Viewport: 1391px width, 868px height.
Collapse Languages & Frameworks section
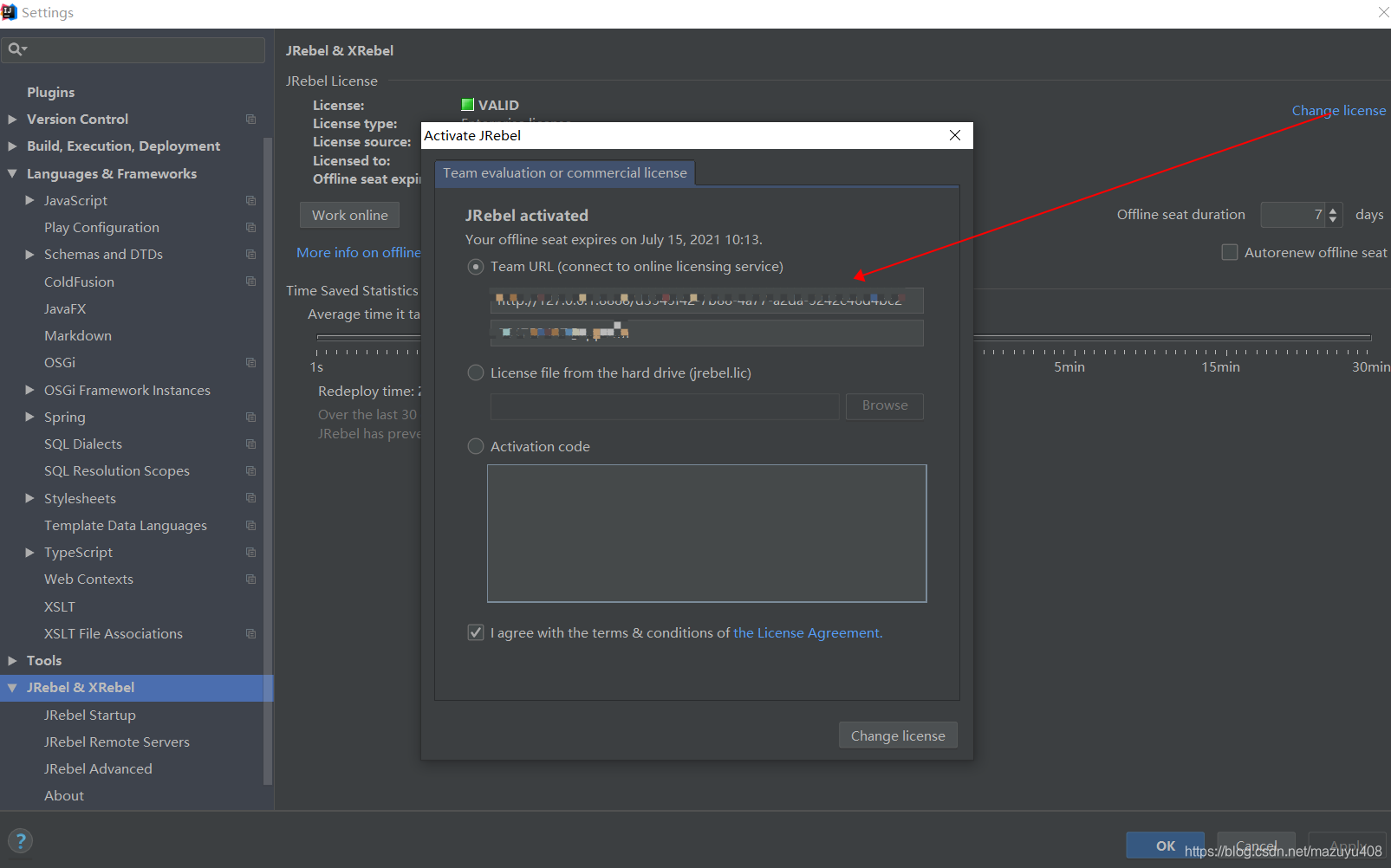pos(12,173)
